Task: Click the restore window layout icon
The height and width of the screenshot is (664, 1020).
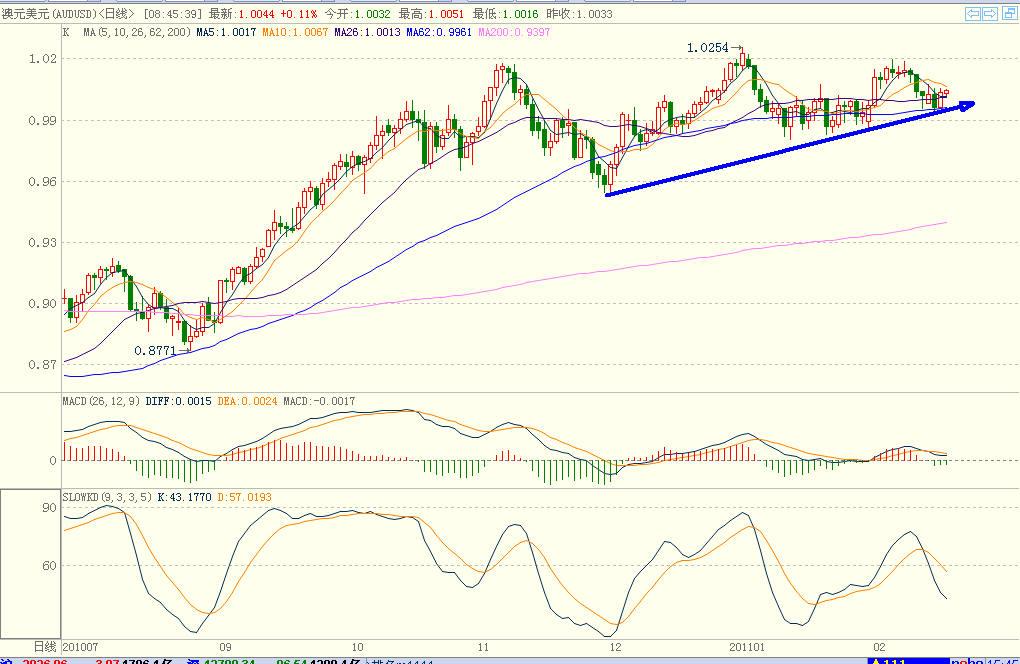Action: pos(1009,14)
